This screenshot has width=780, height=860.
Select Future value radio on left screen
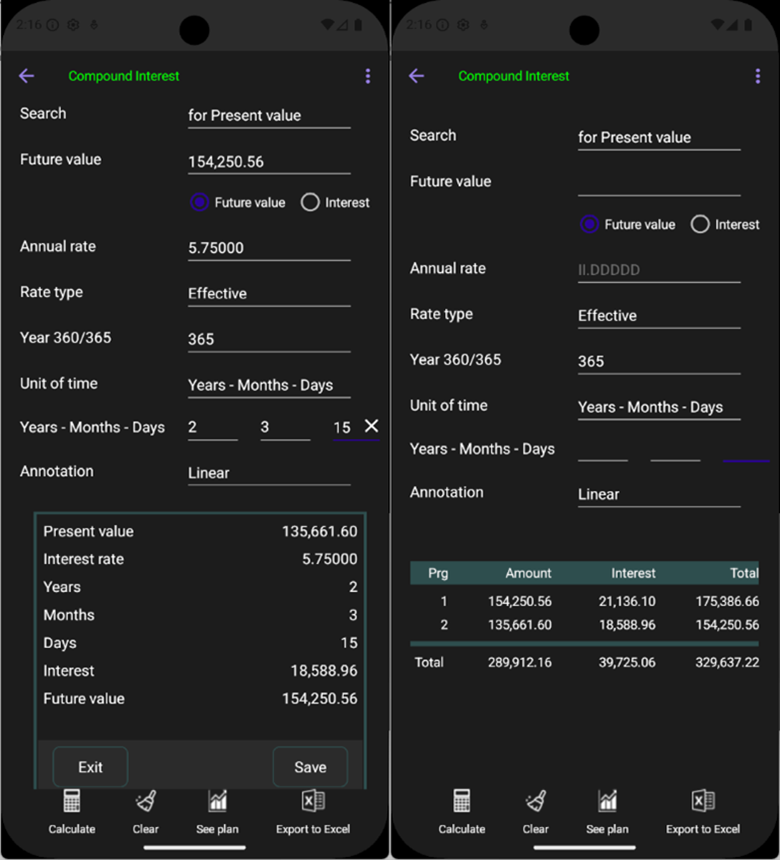(200, 202)
